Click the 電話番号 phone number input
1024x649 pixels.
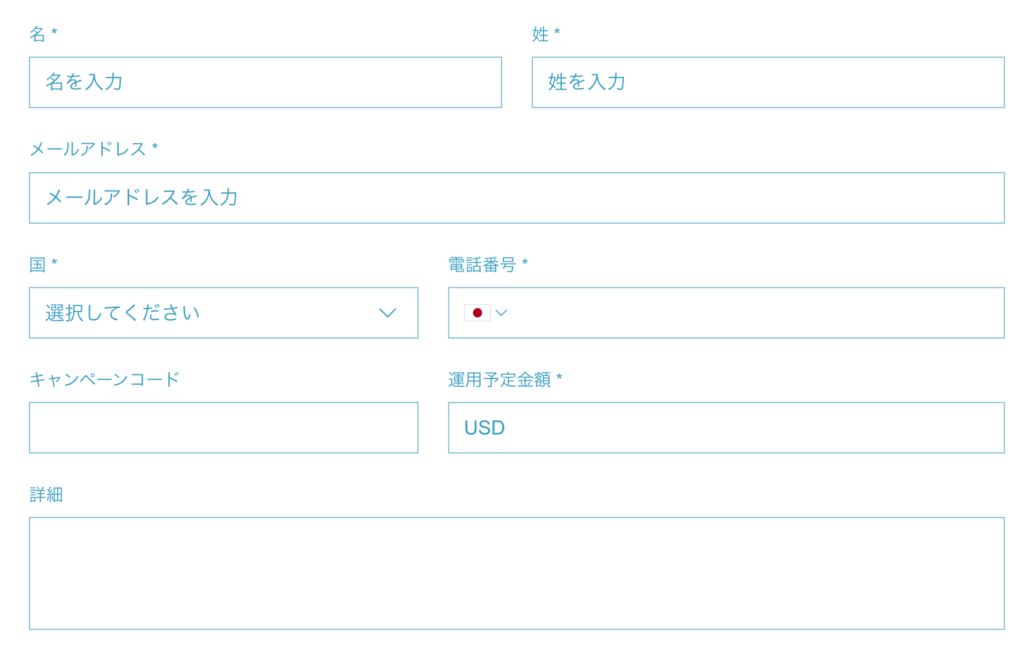point(758,313)
